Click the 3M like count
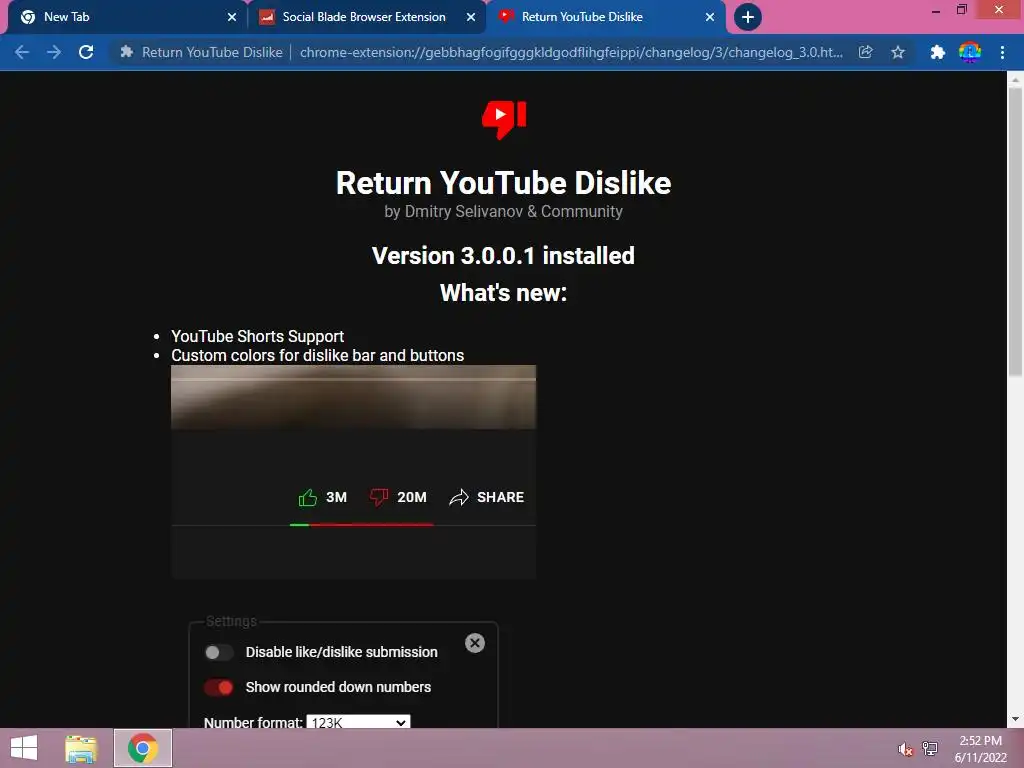Image resolution: width=1024 pixels, height=768 pixels. [336, 498]
